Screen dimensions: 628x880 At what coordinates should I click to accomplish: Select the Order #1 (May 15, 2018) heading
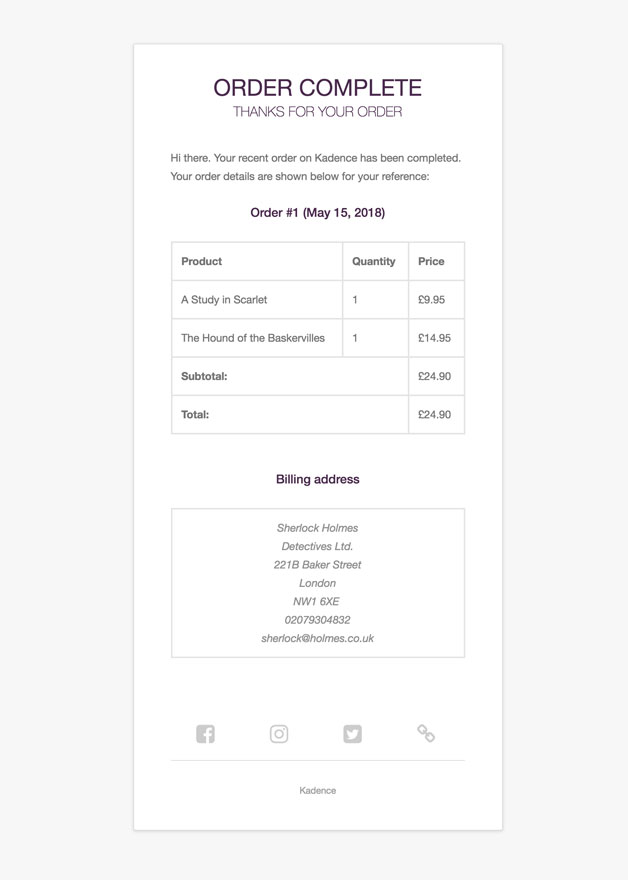click(x=318, y=213)
